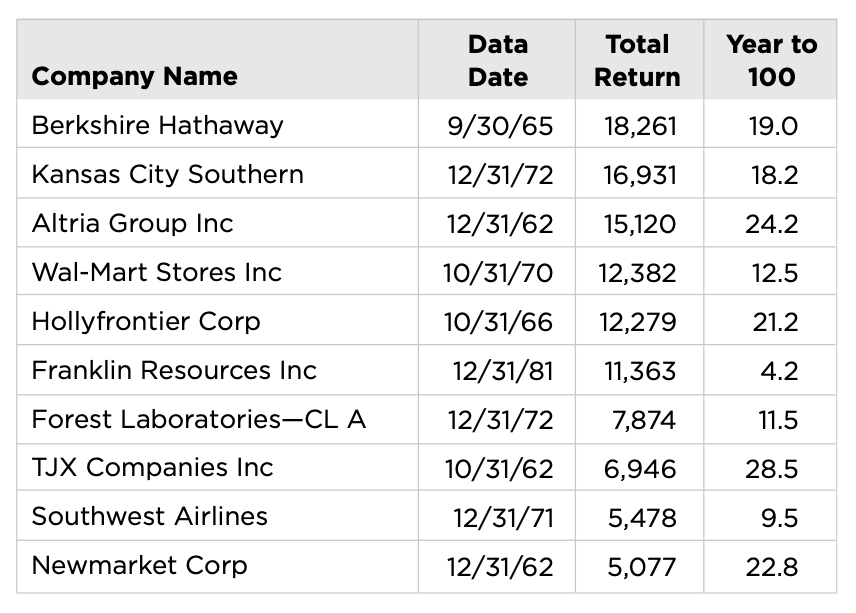
Task: Click the Company Name column header
Action: point(135,77)
